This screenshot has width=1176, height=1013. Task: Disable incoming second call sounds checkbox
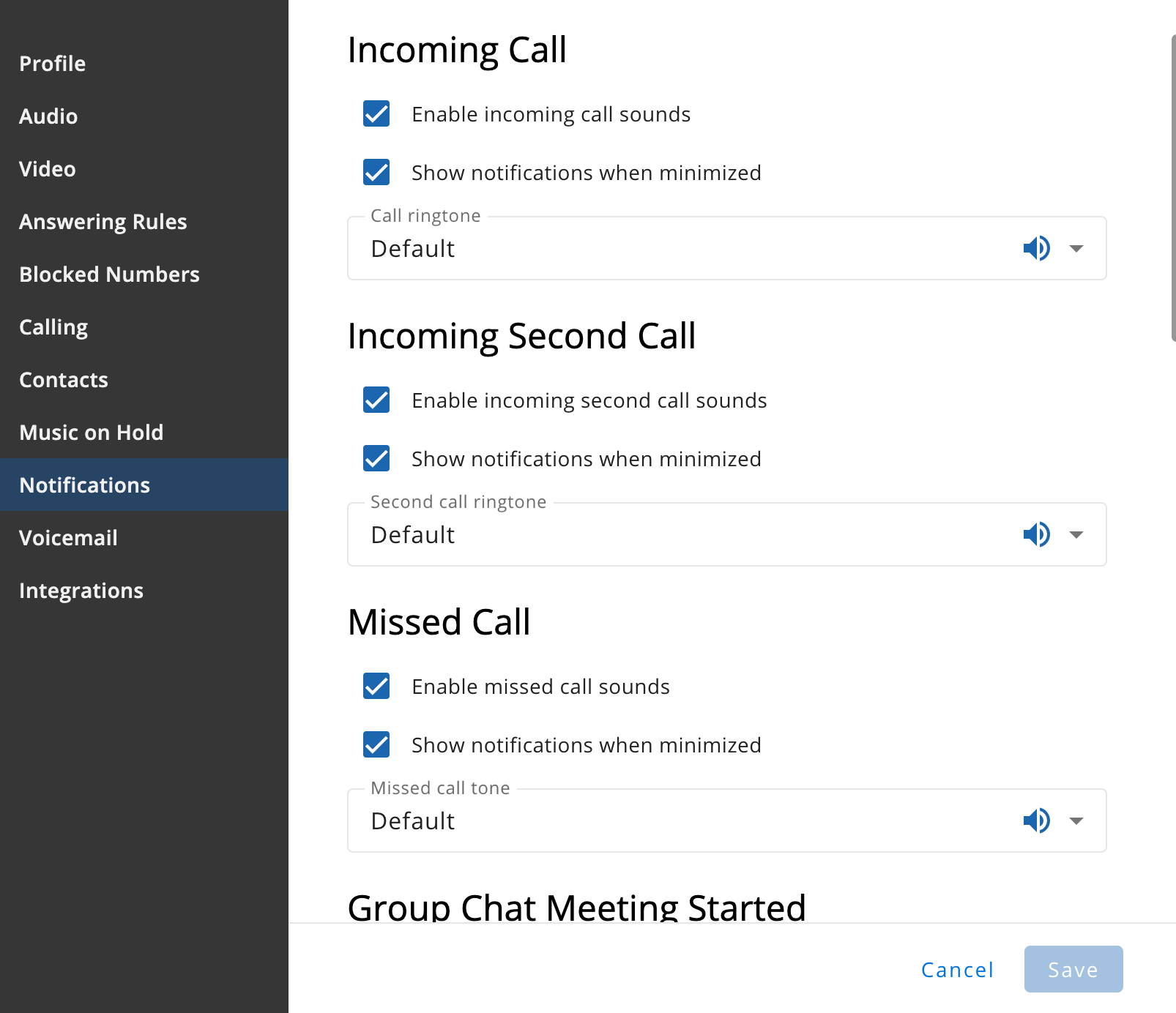[376, 400]
